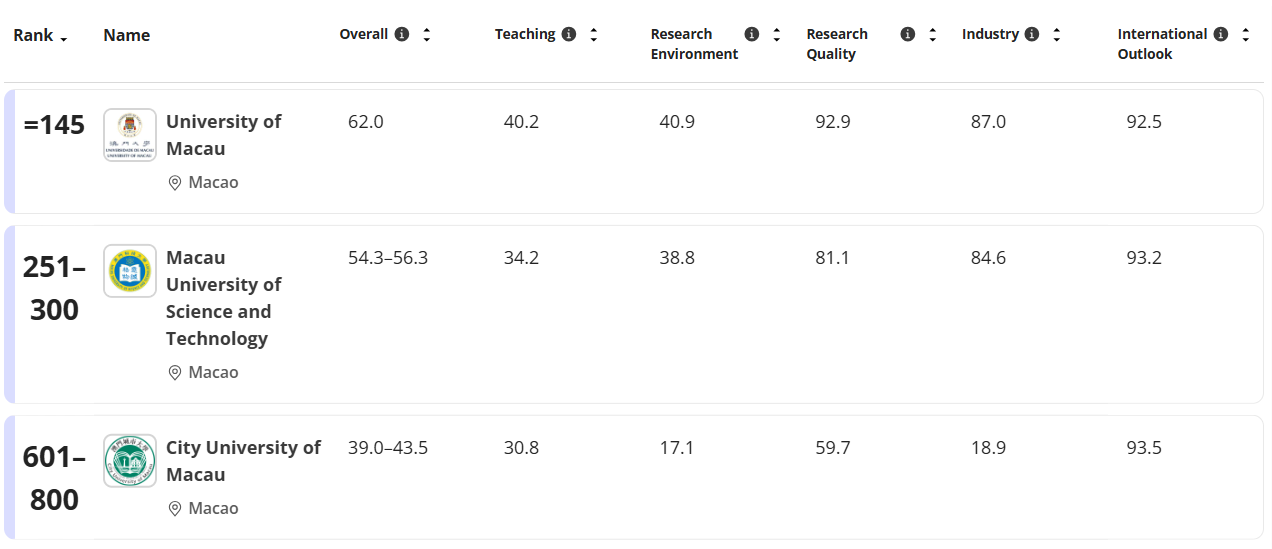Click the City University of Macau logo
1272x549 pixels.
pyautogui.click(x=130, y=461)
